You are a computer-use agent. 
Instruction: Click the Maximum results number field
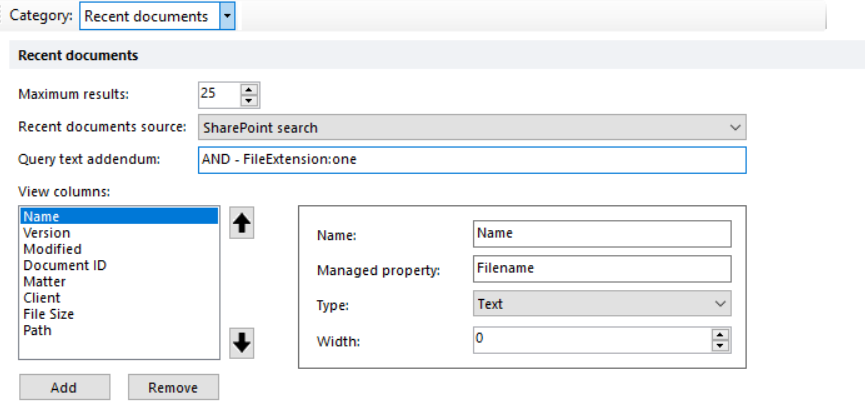click(220, 95)
